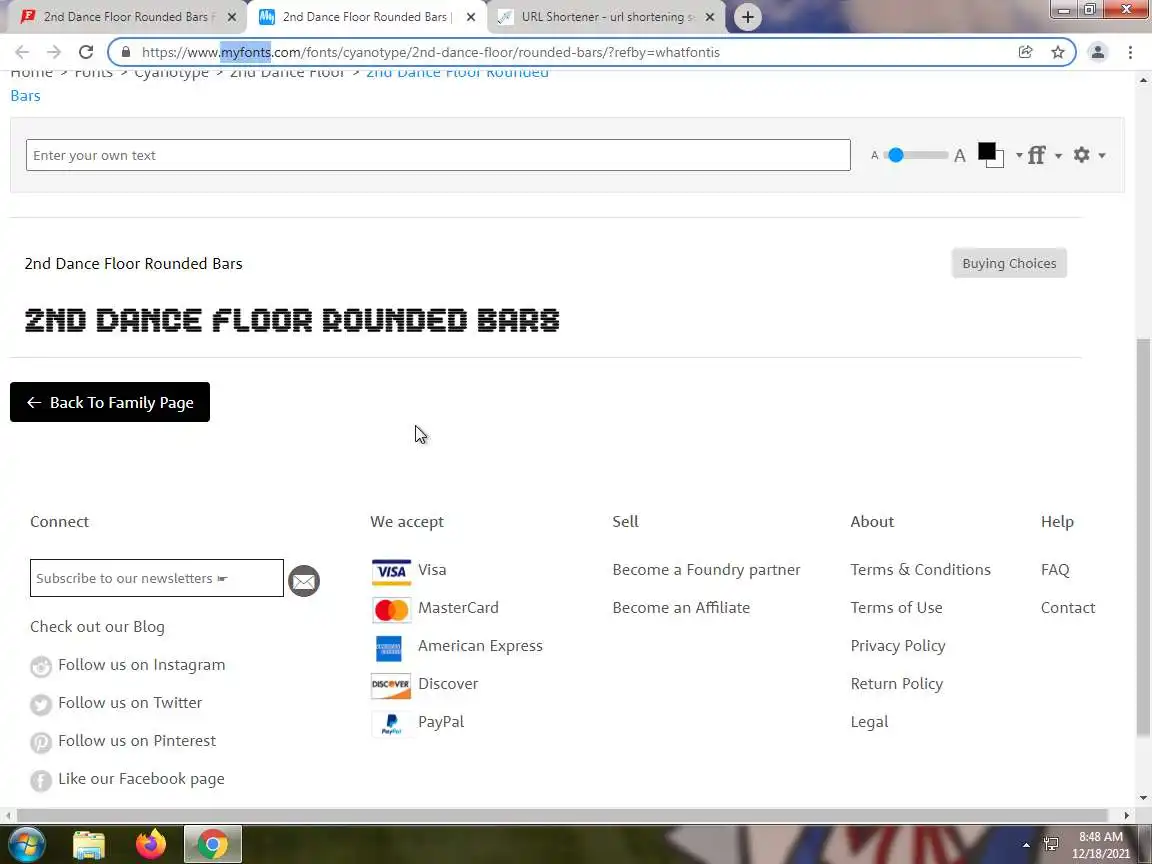Screen dimensions: 1152x864
Task: Click the Twitter bird icon
Action: [41, 705]
